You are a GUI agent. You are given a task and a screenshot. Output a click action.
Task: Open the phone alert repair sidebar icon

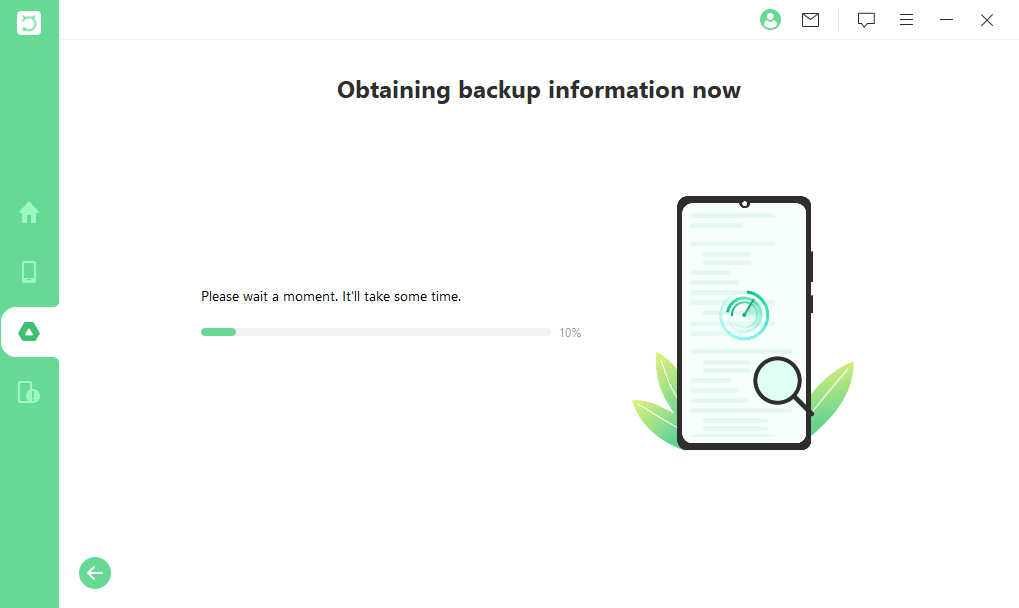(29, 392)
